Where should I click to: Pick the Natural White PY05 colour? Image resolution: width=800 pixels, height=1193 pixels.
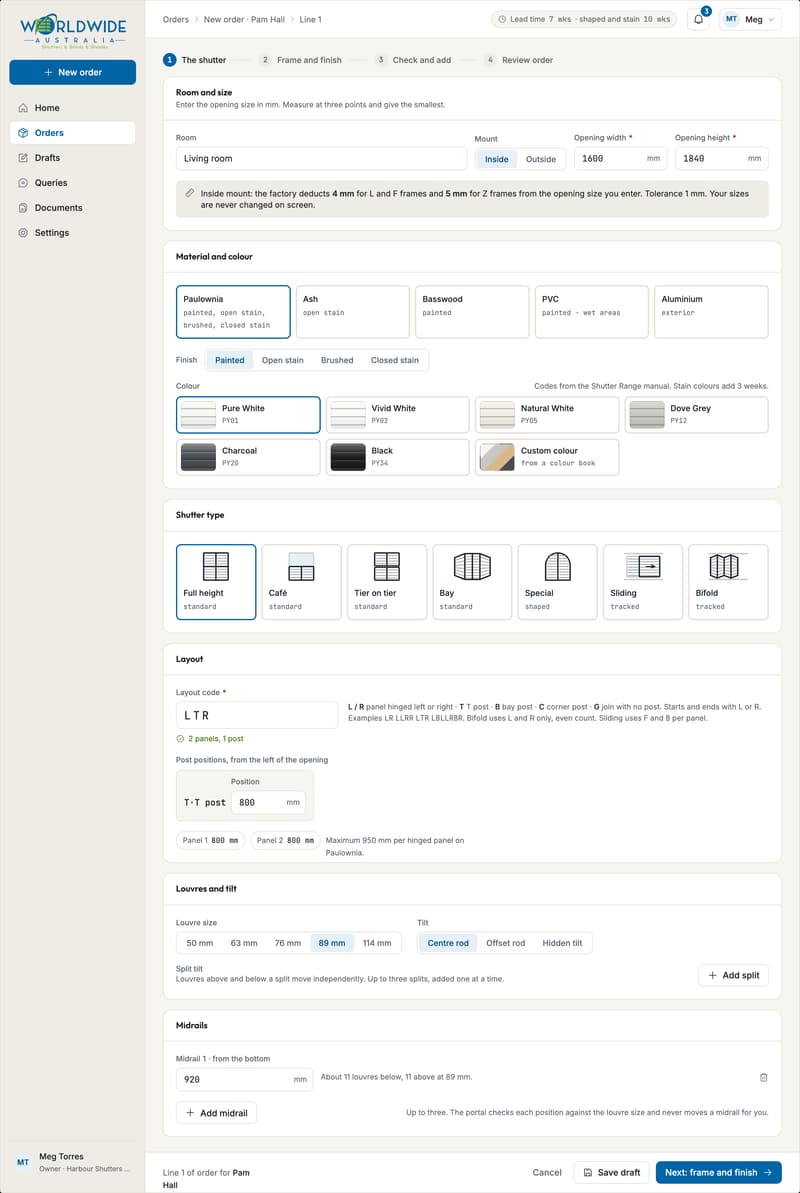[547, 415]
